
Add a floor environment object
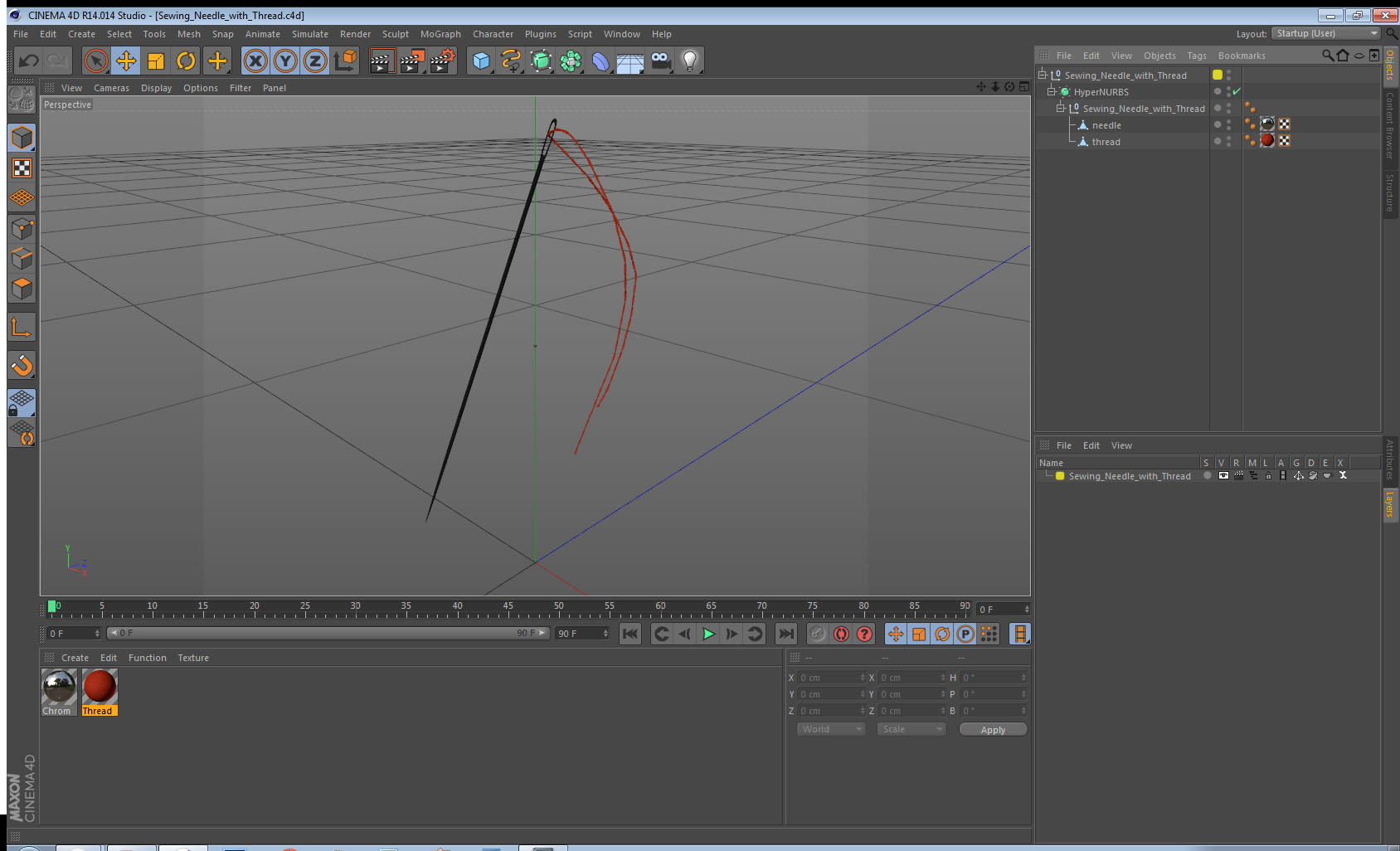(630, 61)
